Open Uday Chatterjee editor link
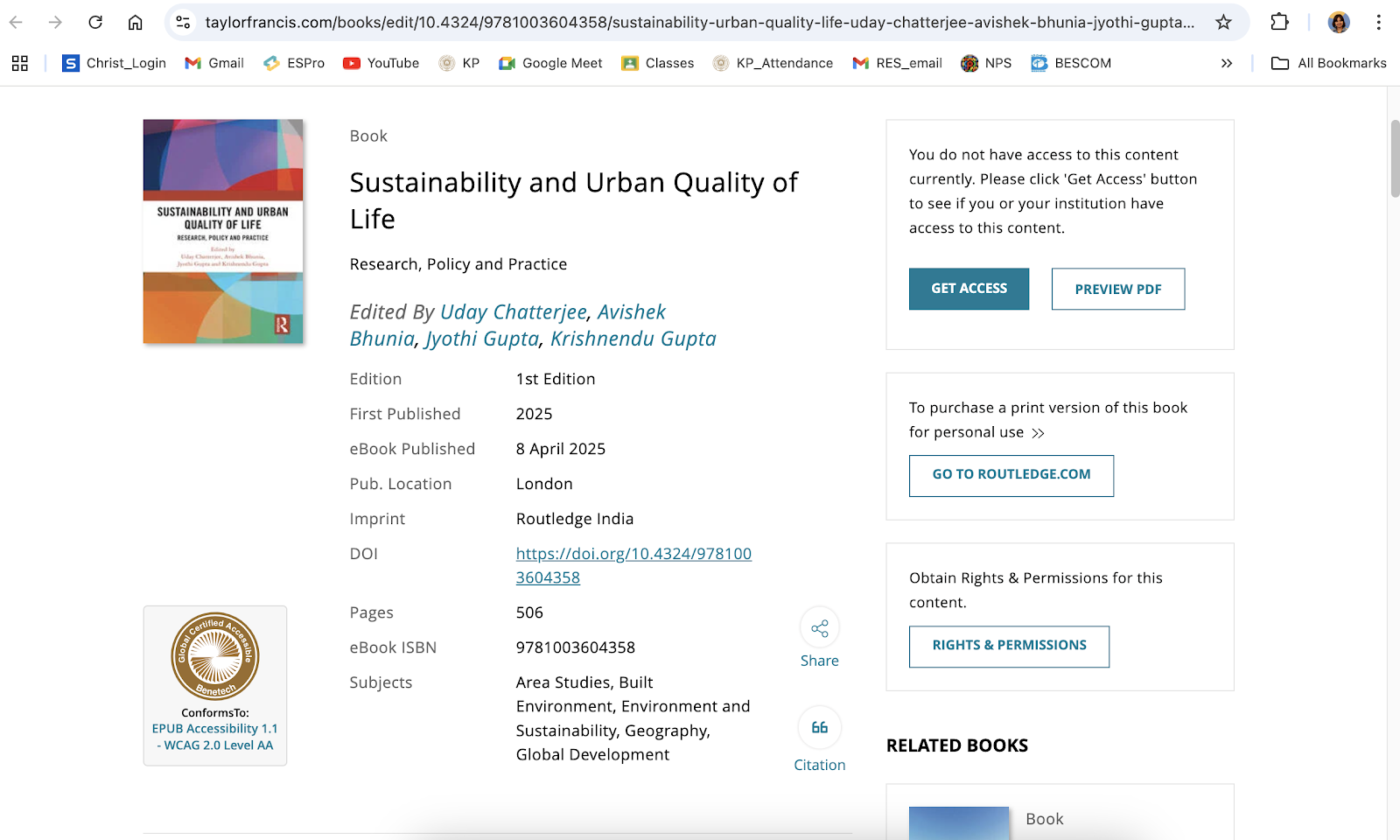Viewport: 1400px width, 840px height. [x=514, y=312]
